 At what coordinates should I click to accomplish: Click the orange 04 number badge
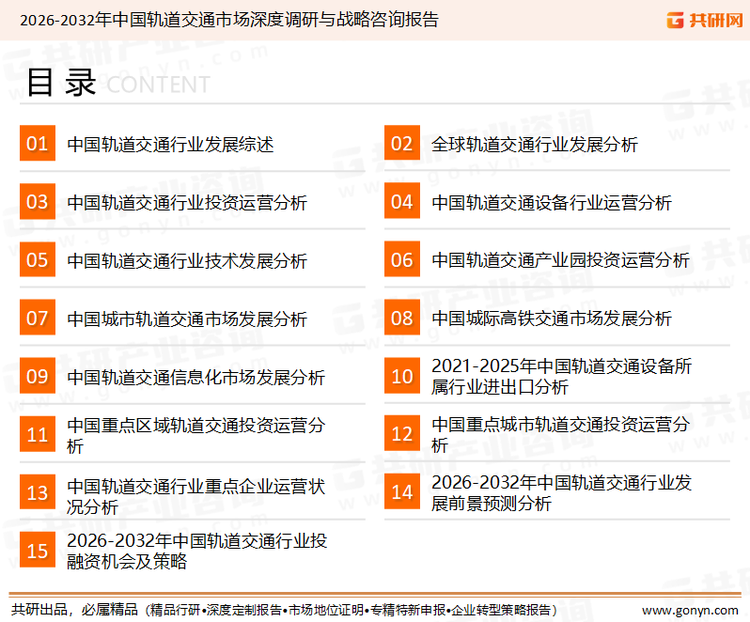pos(402,201)
